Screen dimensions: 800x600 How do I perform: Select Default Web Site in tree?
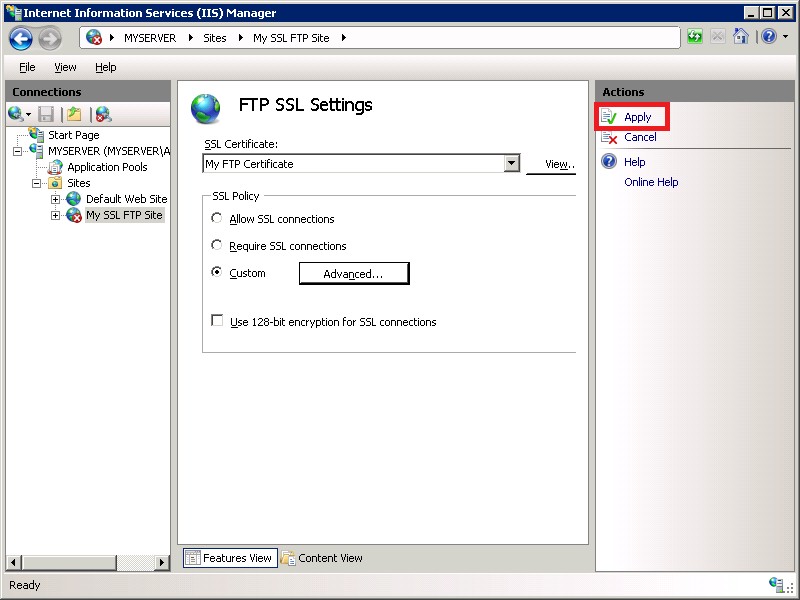(x=127, y=199)
